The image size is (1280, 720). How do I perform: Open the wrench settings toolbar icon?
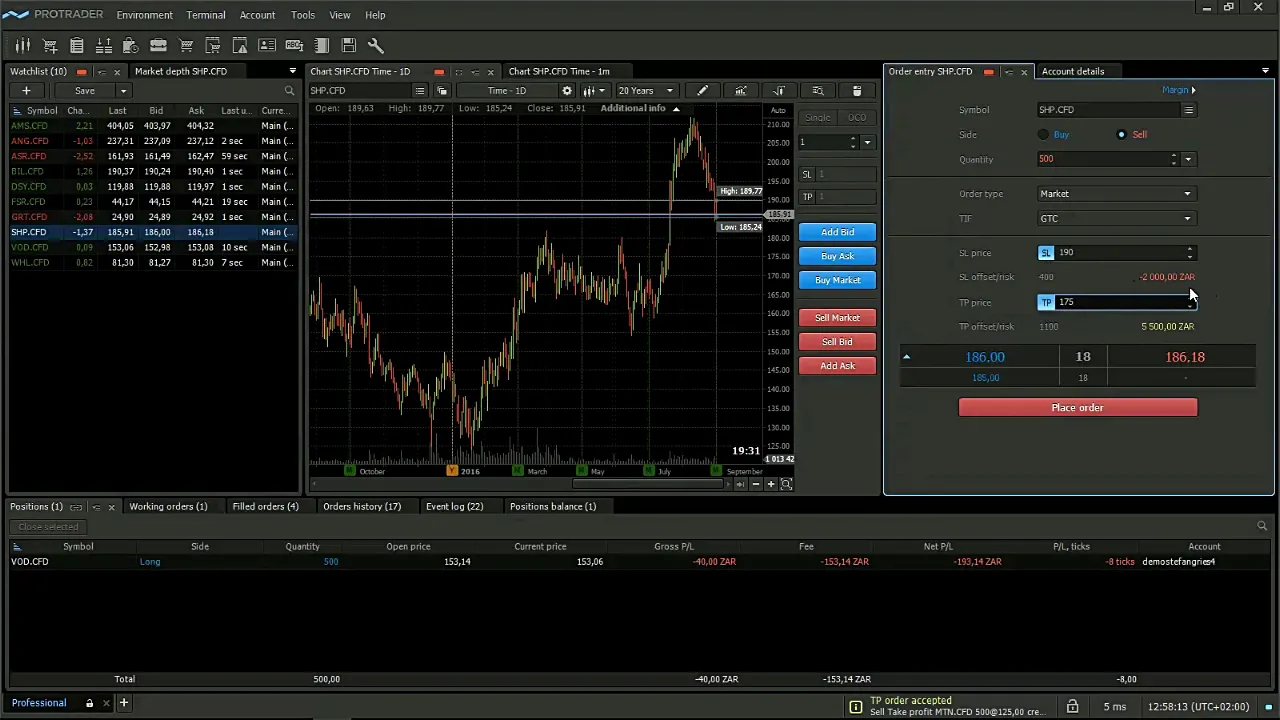(376, 45)
